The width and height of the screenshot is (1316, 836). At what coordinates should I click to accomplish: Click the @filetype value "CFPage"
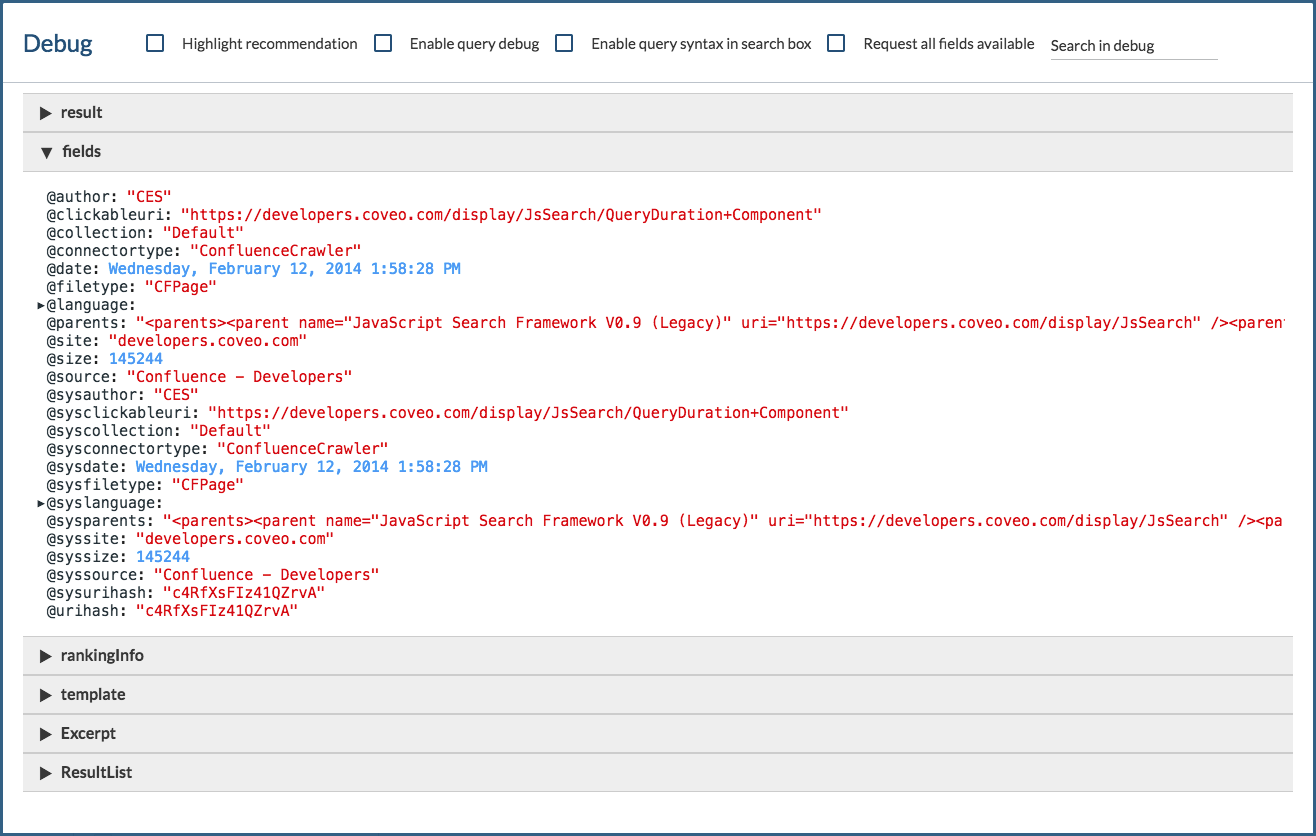tap(181, 287)
